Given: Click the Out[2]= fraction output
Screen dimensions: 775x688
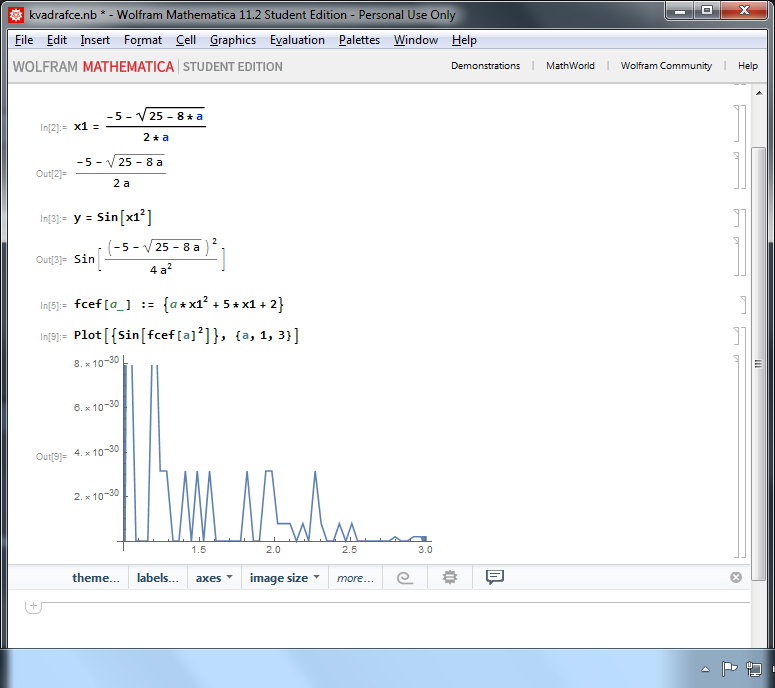Looking at the screenshot, I should coord(121,172).
